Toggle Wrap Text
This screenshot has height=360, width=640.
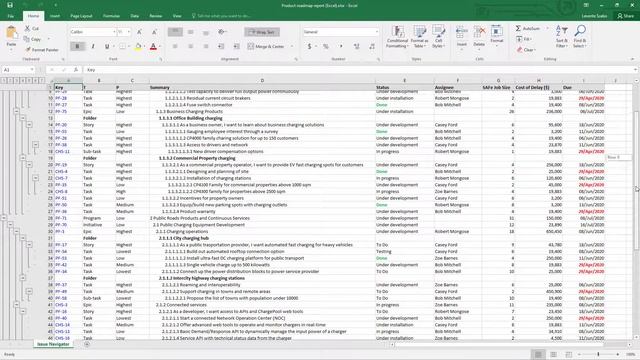click(x=262, y=32)
